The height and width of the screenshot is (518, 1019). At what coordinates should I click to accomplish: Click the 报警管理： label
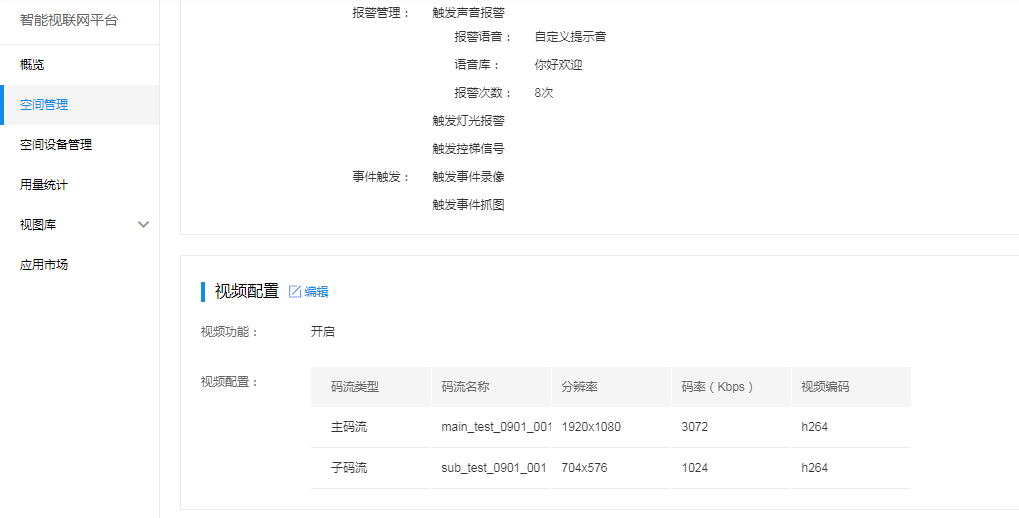pyautogui.click(x=381, y=12)
